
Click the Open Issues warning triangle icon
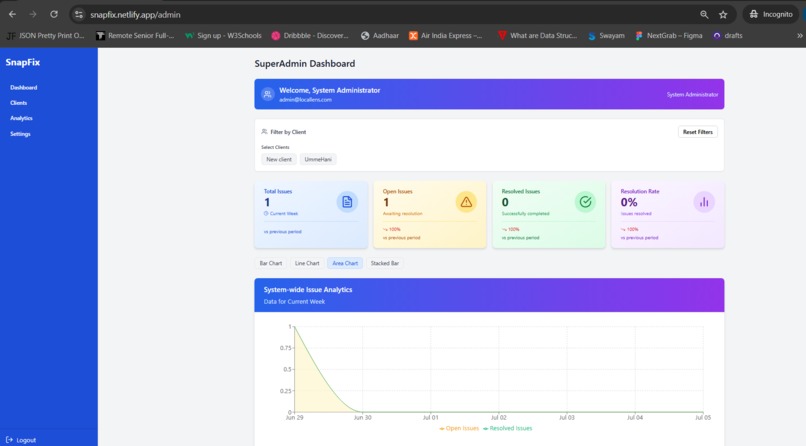[466, 202]
